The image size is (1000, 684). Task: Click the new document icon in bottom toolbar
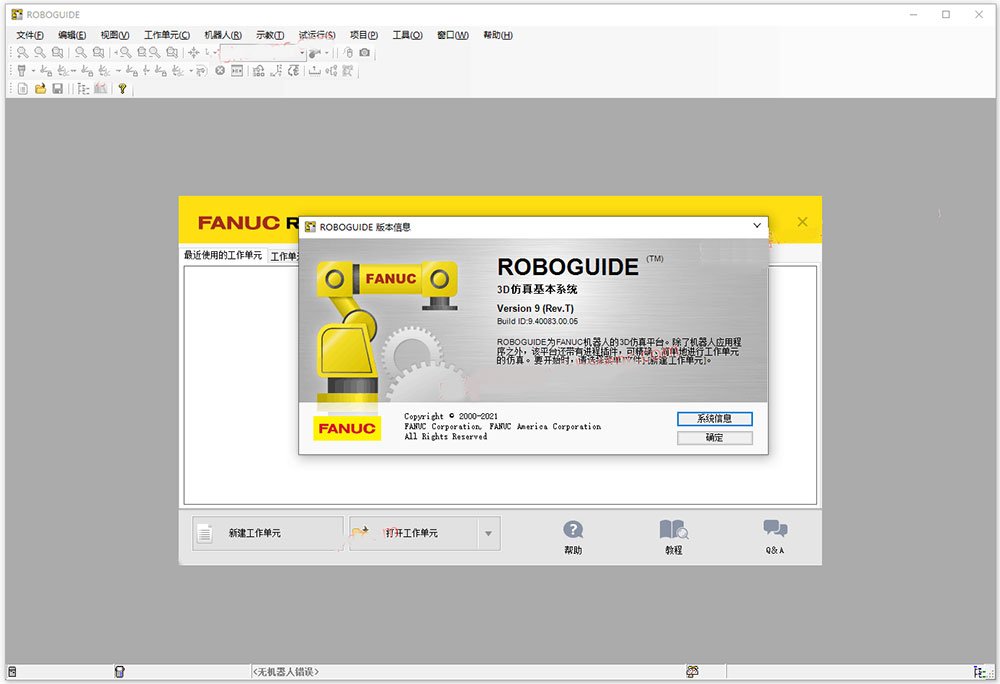[22, 89]
